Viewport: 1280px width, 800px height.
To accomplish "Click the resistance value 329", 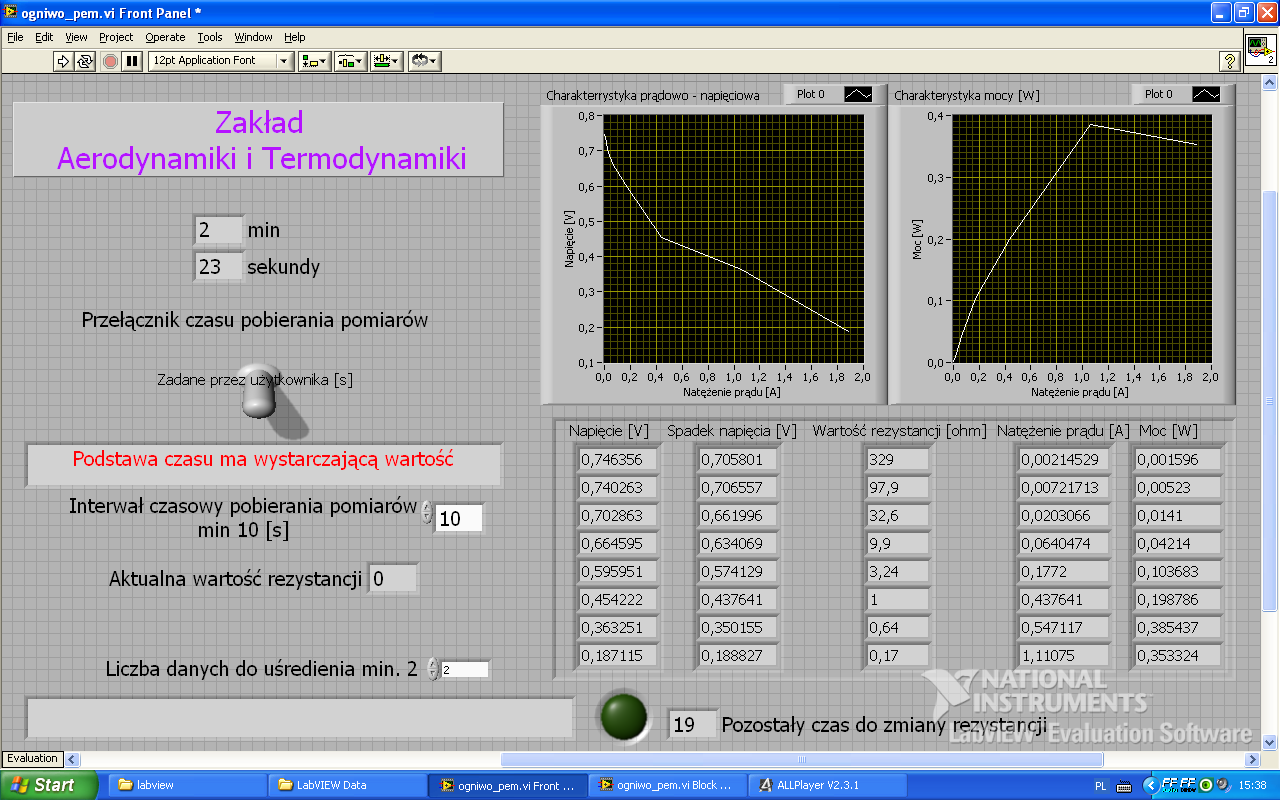I will (x=898, y=460).
